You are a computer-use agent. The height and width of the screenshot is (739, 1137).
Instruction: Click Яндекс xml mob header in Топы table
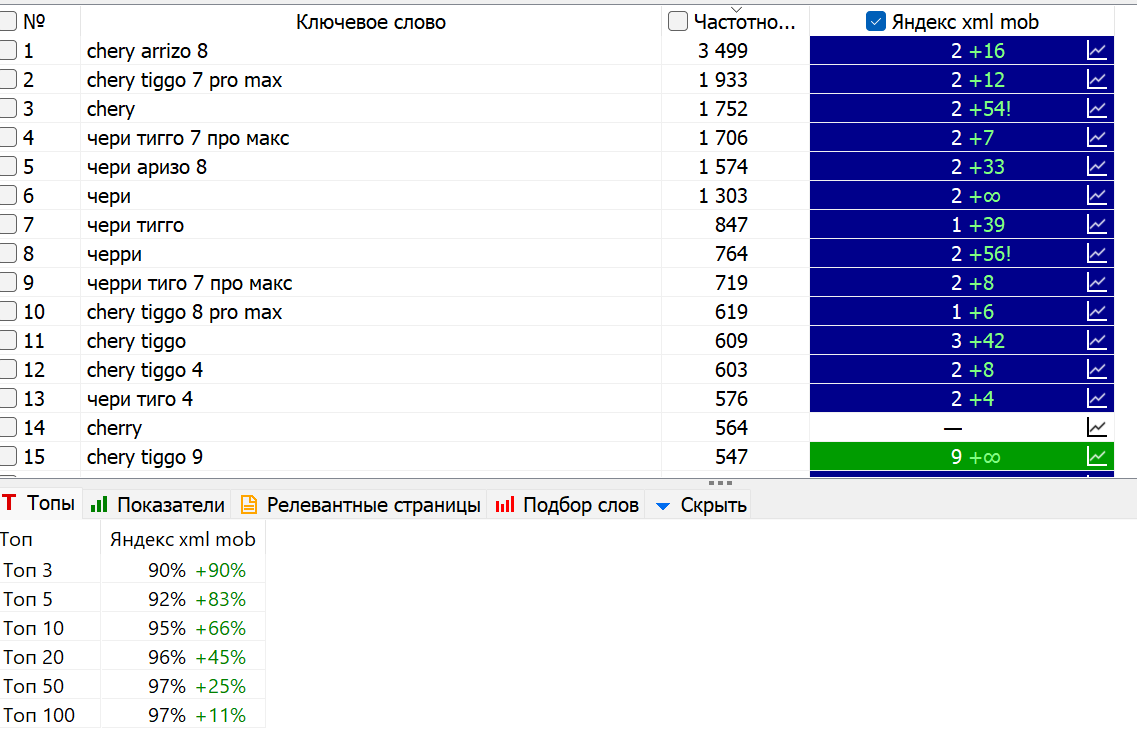183,540
